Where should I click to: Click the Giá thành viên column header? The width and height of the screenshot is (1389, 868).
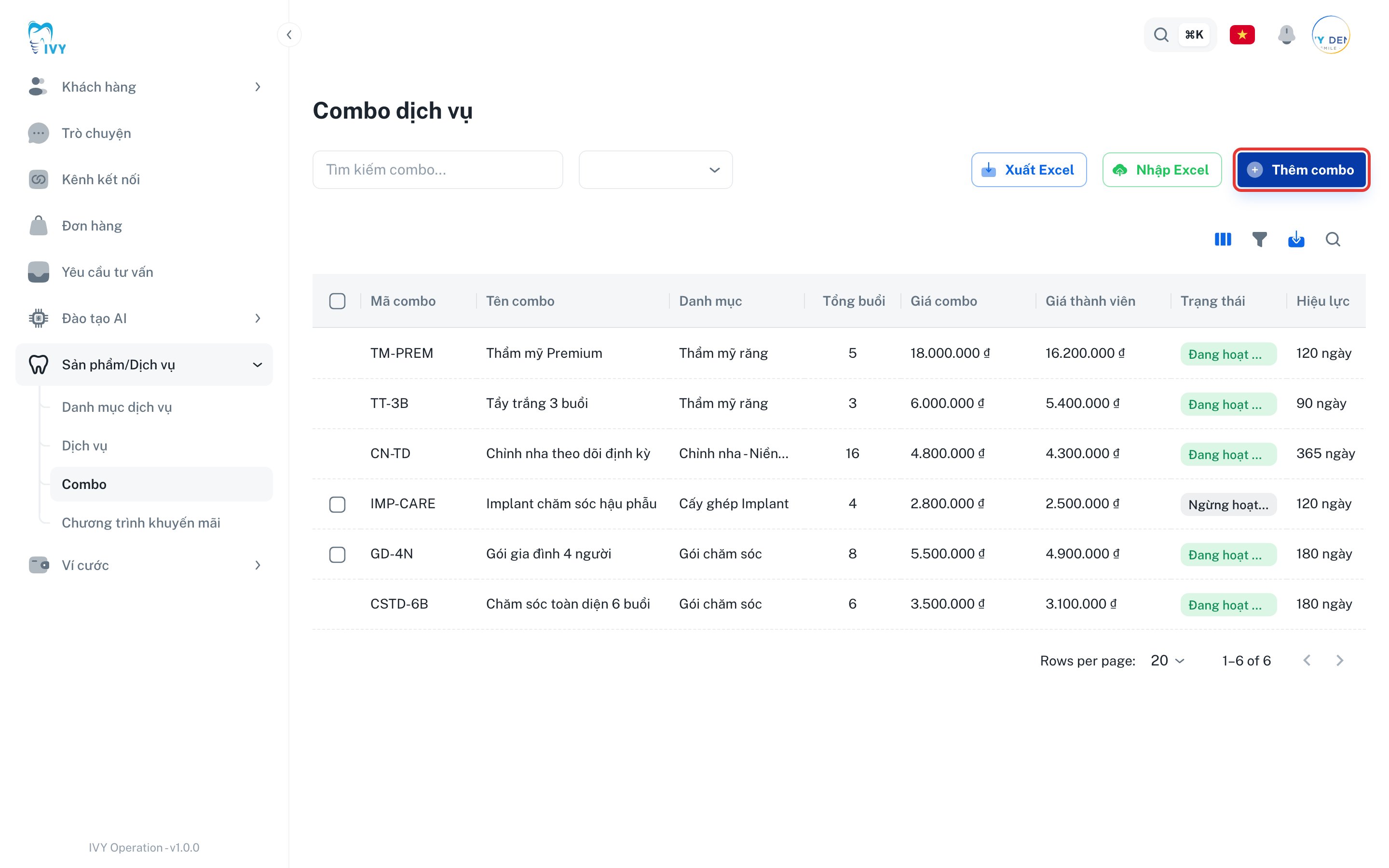coord(1090,301)
